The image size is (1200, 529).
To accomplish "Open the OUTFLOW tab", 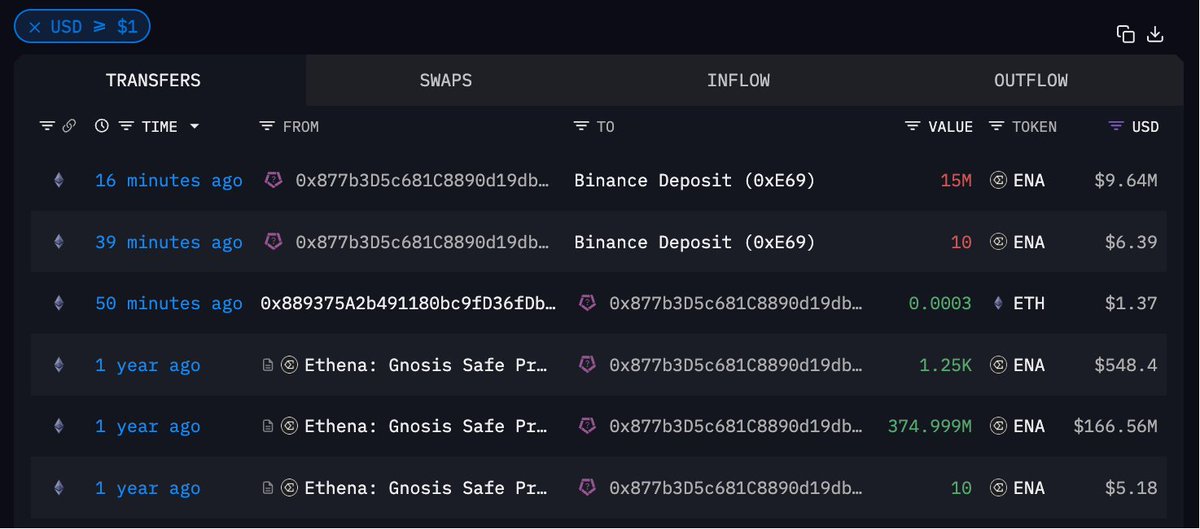I will click(x=1031, y=80).
